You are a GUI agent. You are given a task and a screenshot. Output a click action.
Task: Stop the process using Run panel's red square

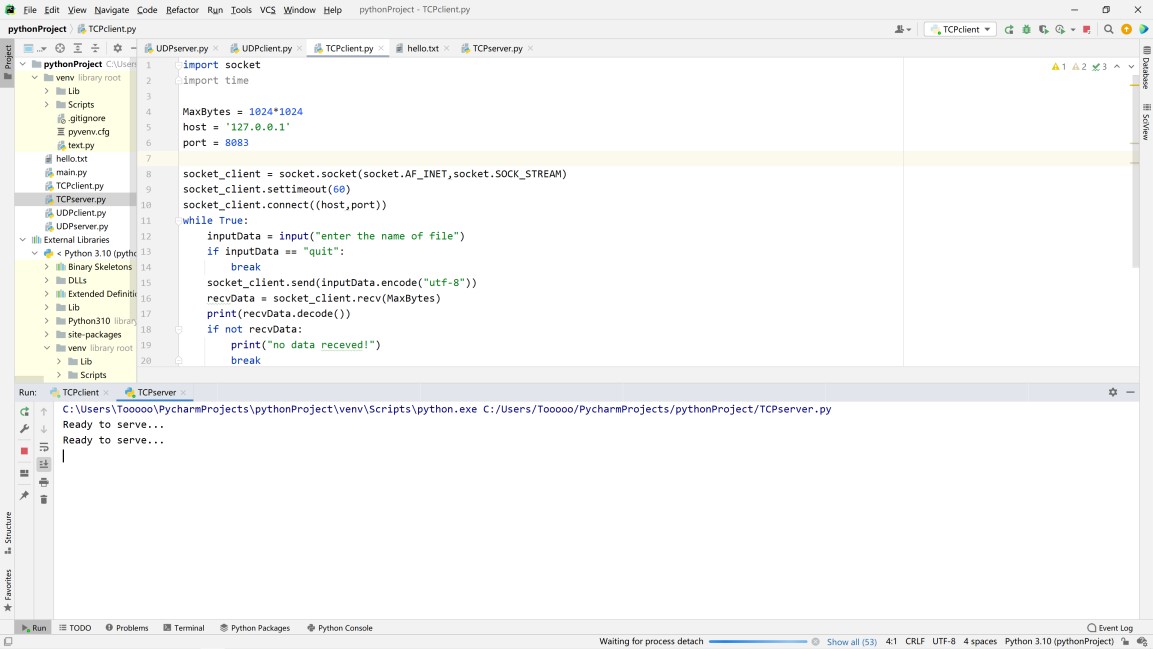(25, 451)
